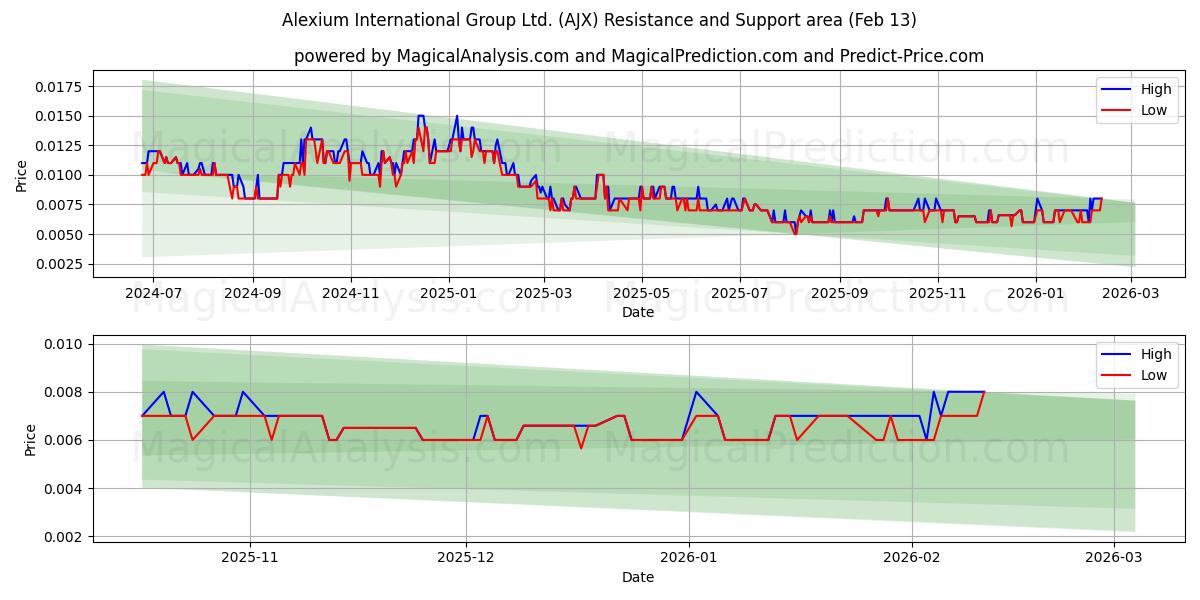Click the '2026-03' tick in top chart

[1130, 294]
